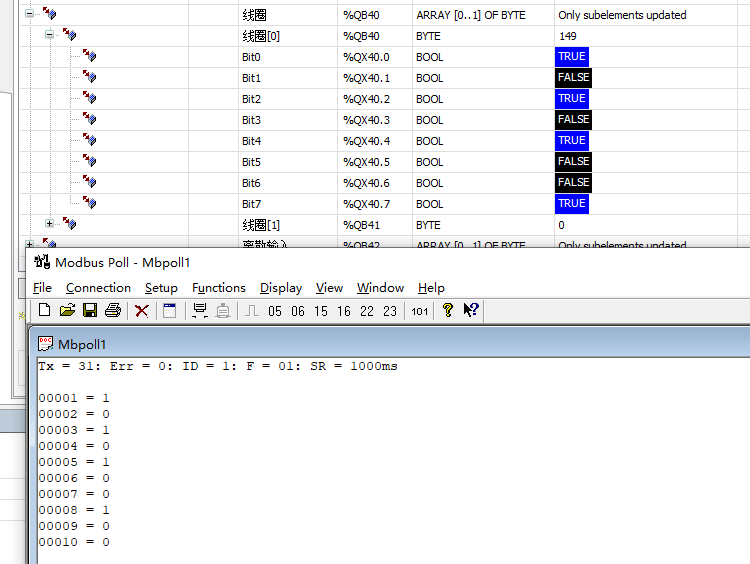Image resolution: width=750 pixels, height=564 pixels.
Task: Collapse the 线圈 array tree node
Action: [30, 13]
